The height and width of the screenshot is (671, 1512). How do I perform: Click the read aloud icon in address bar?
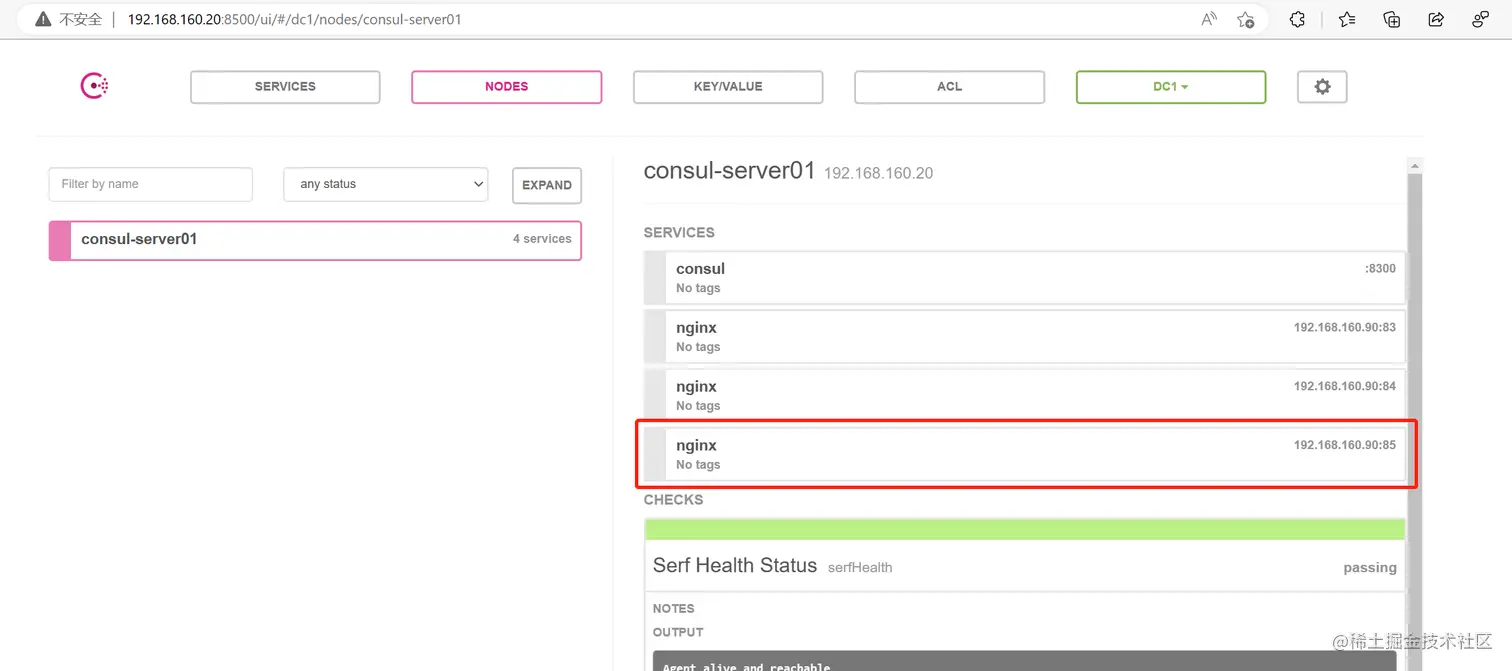[1209, 19]
